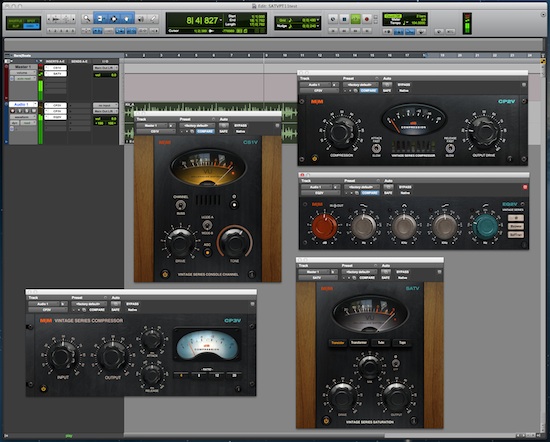Click the CP2V plugin info icon
The image size is (550, 442).
click(510, 159)
